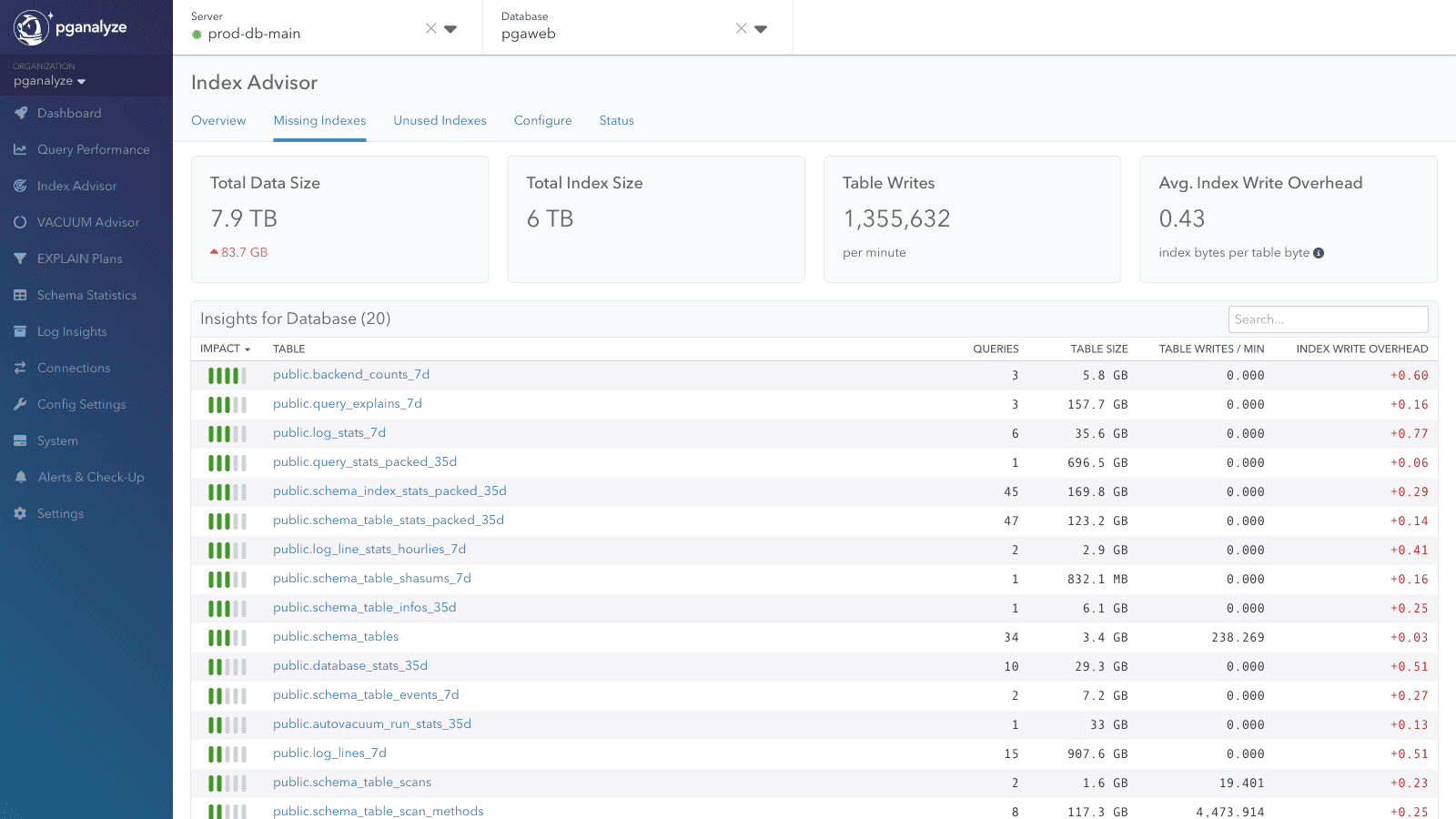Open the public.backend_counts_7d table link

351,374
